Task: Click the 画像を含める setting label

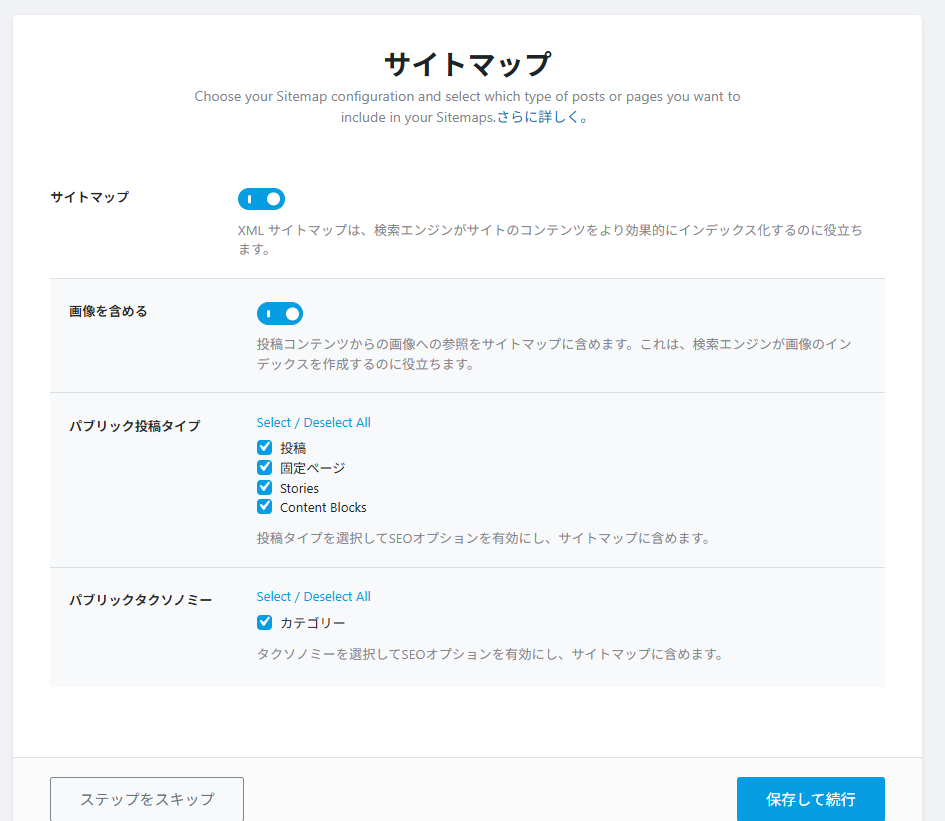Action: (x=108, y=311)
